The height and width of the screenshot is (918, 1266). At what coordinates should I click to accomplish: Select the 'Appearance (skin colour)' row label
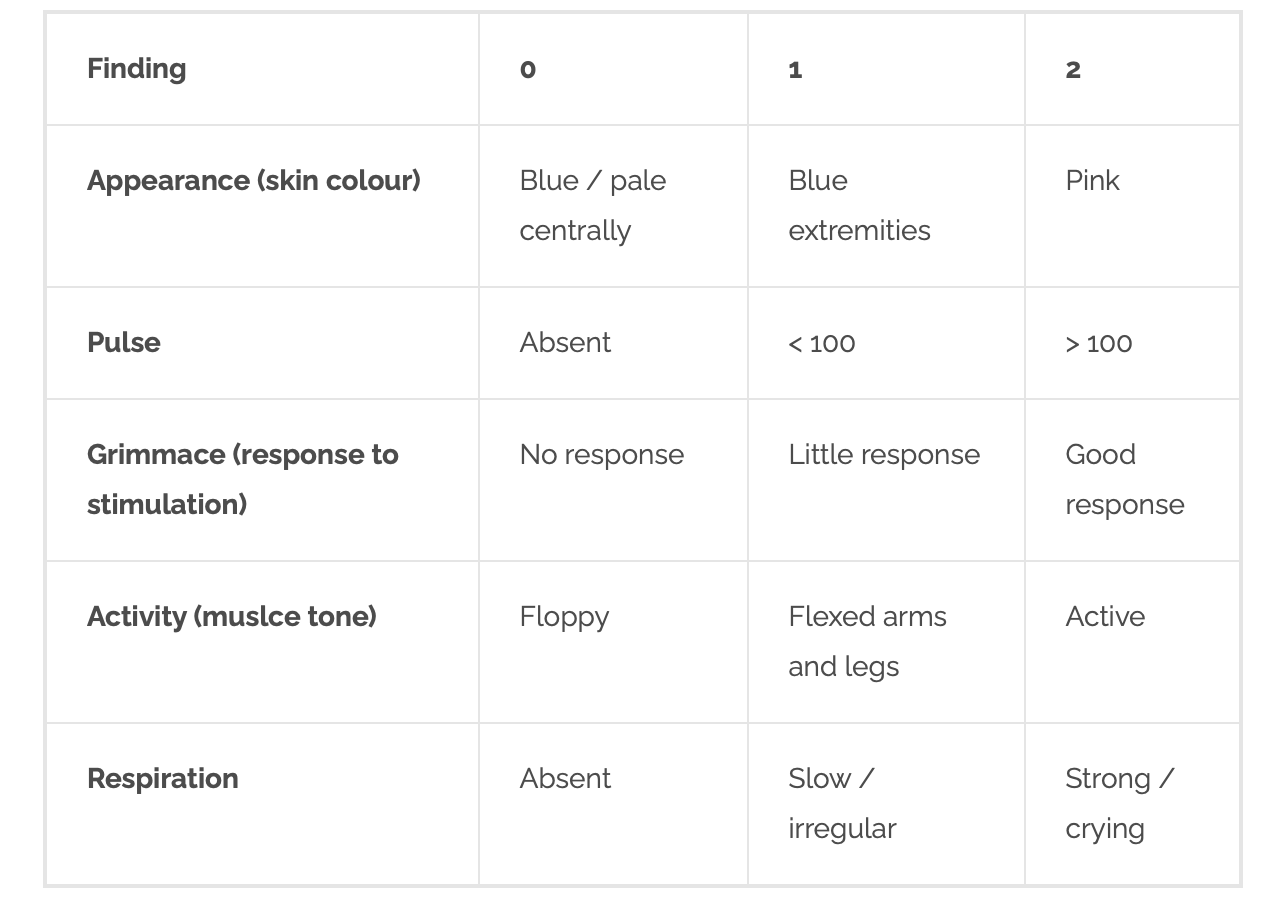tap(253, 181)
